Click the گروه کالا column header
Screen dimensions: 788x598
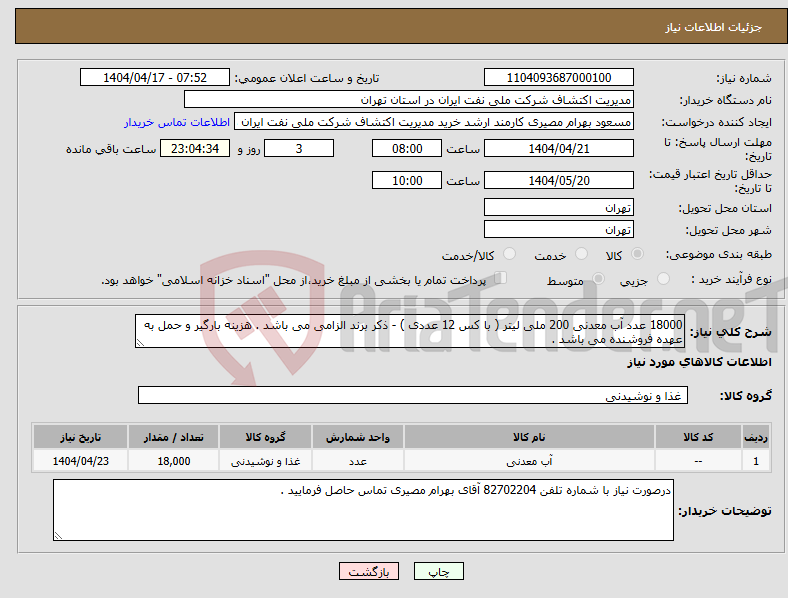click(x=265, y=437)
